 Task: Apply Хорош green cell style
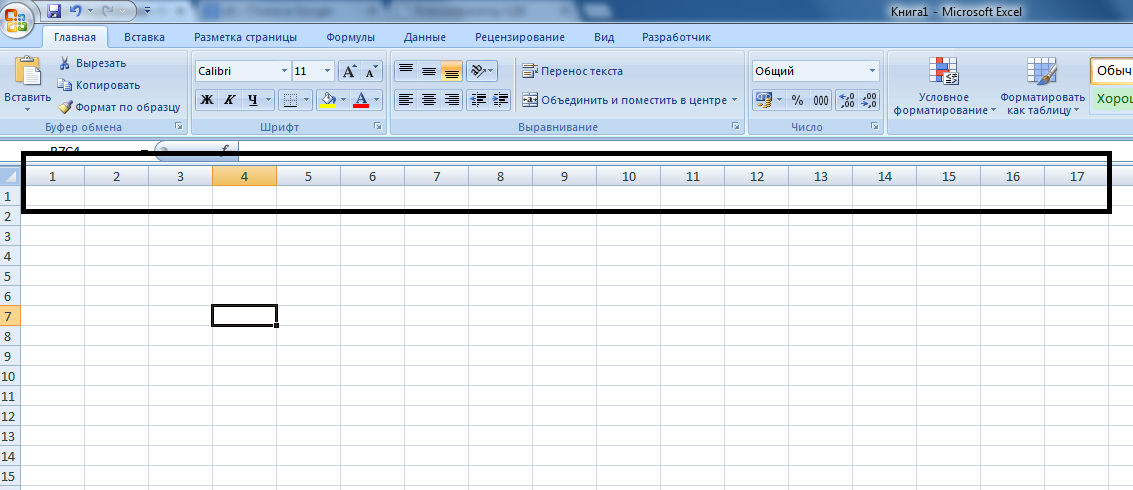pos(1111,99)
